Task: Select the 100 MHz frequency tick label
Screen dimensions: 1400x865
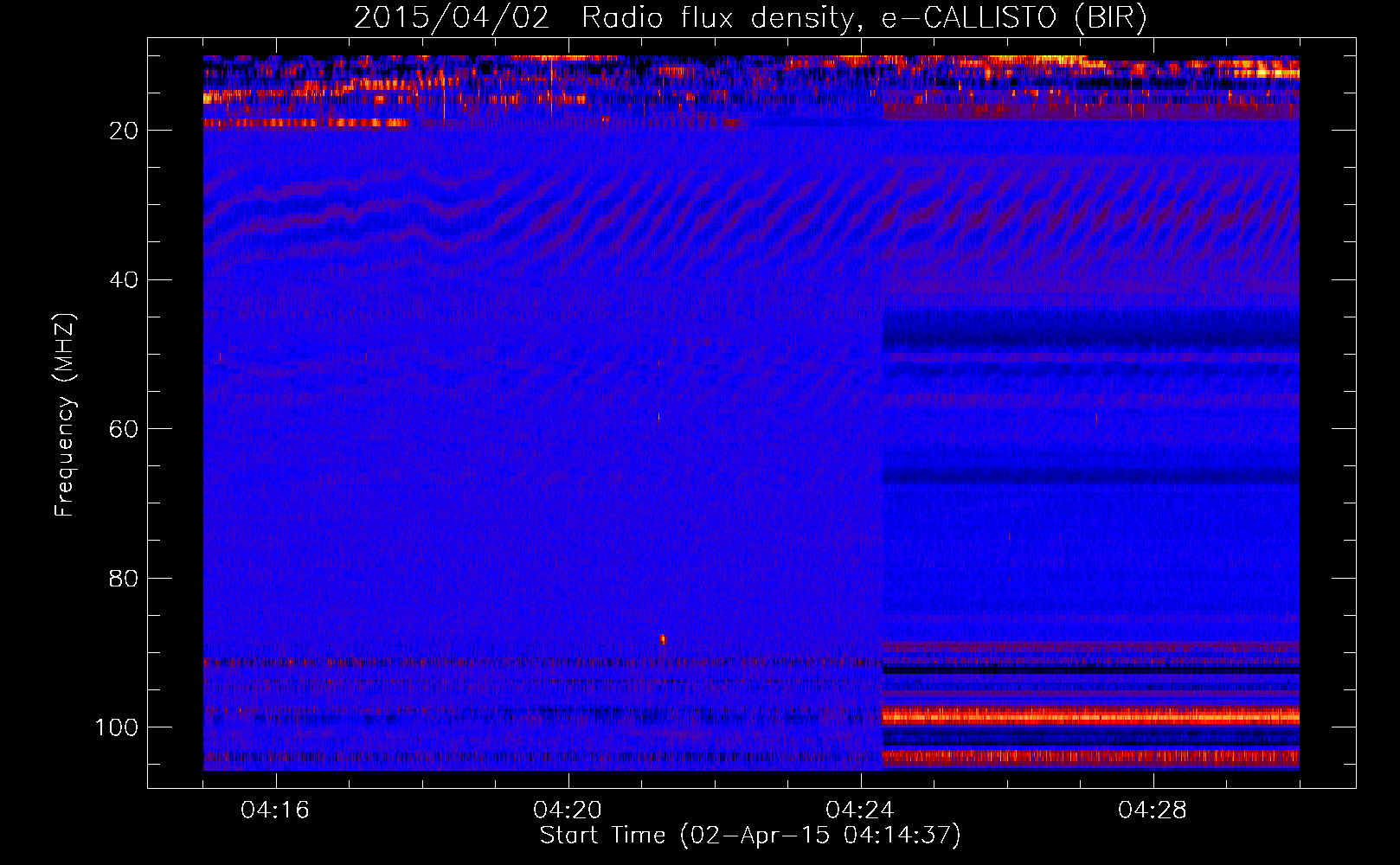Action: [117, 727]
